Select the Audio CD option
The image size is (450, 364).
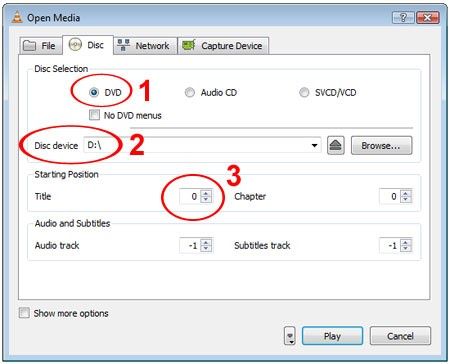(190, 92)
